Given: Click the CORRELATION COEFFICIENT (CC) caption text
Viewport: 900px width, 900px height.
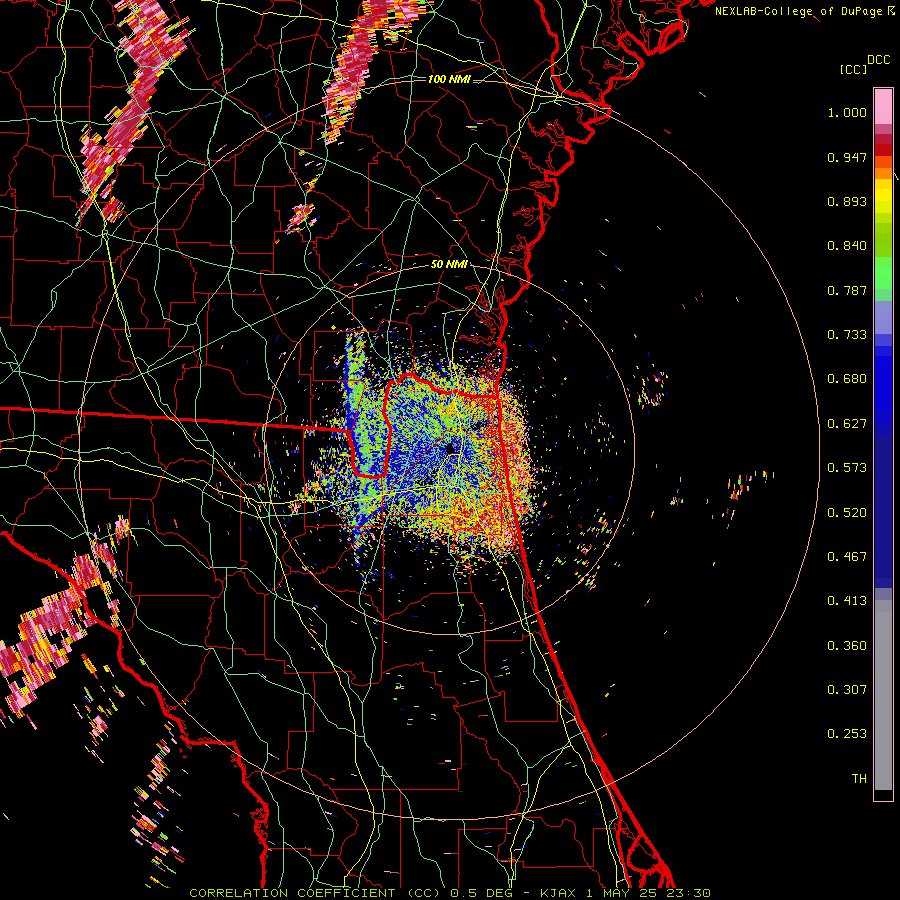Looking at the screenshot, I should (315, 893).
